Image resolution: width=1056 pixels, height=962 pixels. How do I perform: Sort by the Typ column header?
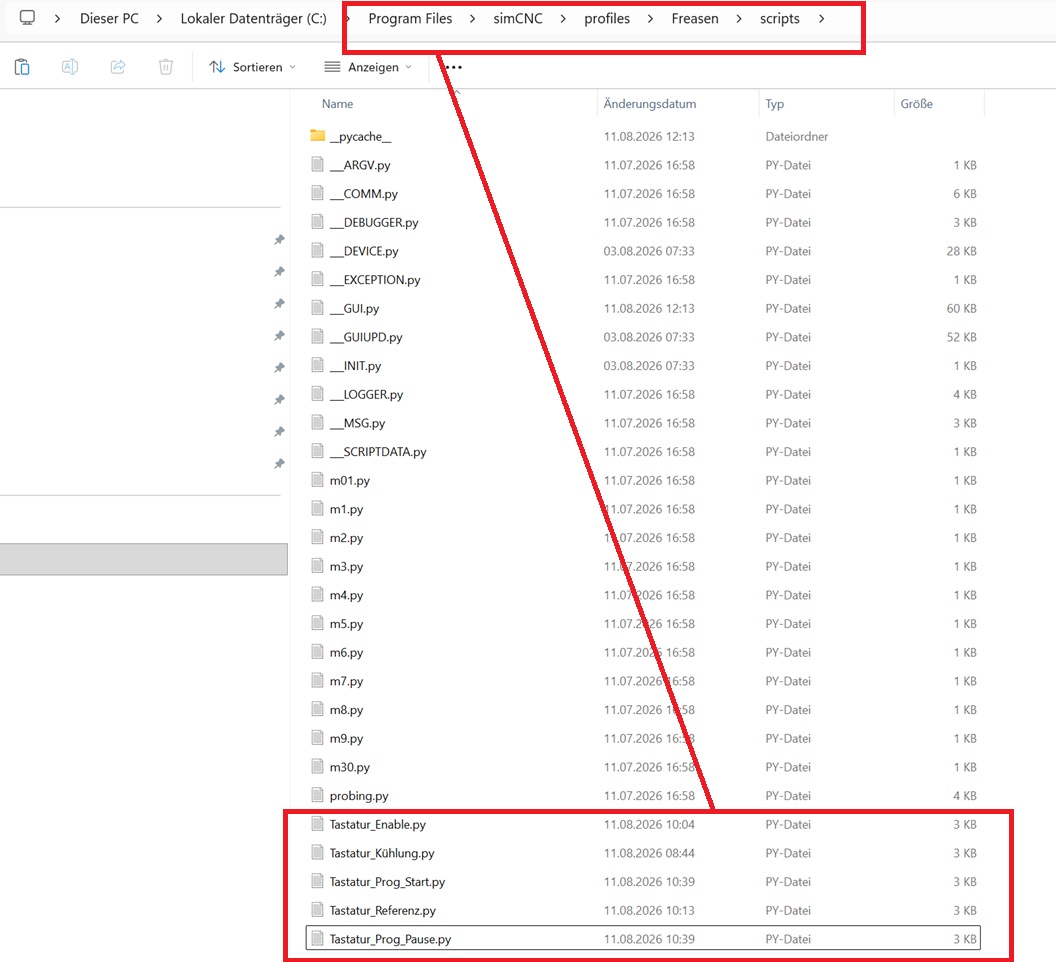(774, 104)
